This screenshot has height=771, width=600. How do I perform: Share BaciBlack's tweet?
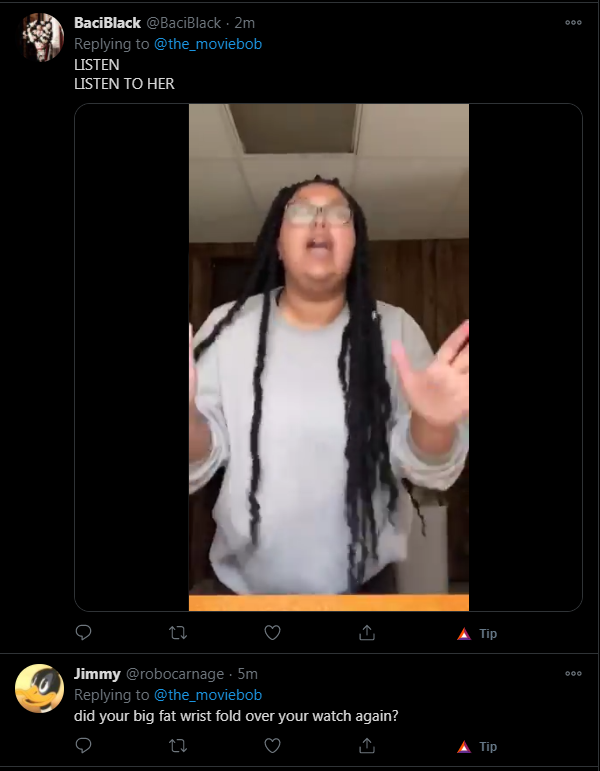point(367,632)
